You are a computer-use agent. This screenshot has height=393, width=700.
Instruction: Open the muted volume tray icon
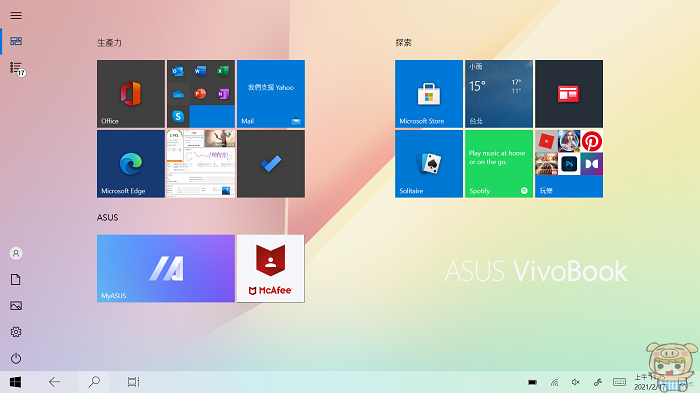pyautogui.click(x=576, y=382)
